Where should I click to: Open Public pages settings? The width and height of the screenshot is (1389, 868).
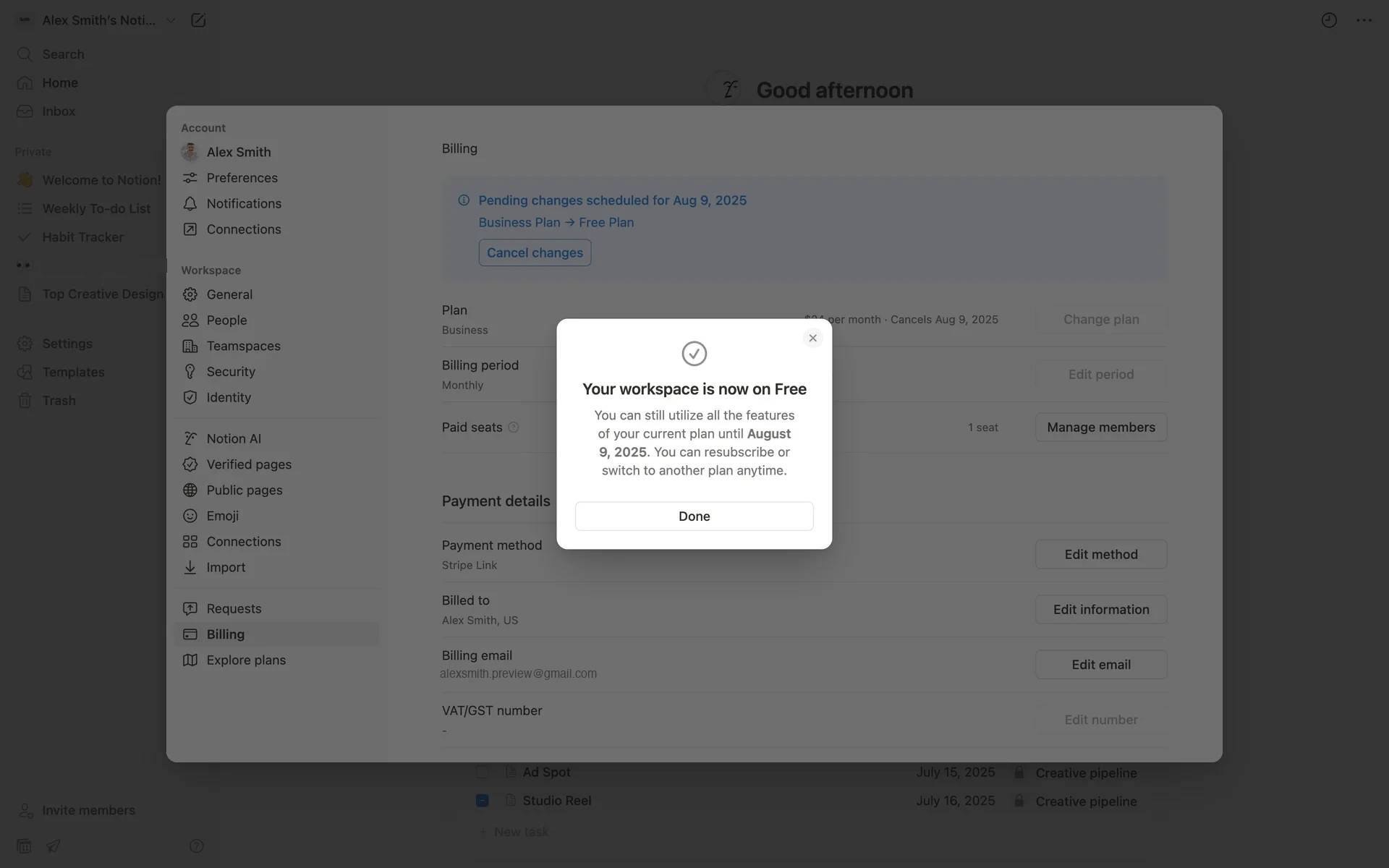click(276, 490)
